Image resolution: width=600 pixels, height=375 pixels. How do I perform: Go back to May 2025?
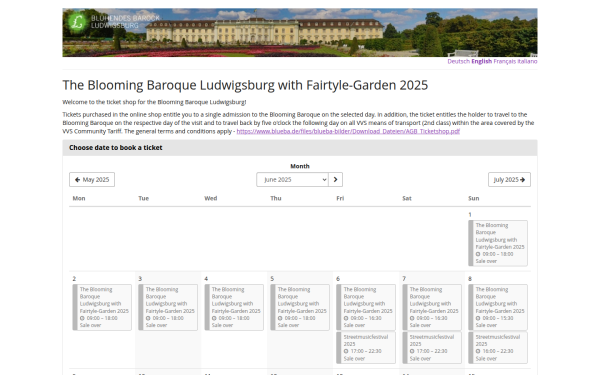point(92,179)
